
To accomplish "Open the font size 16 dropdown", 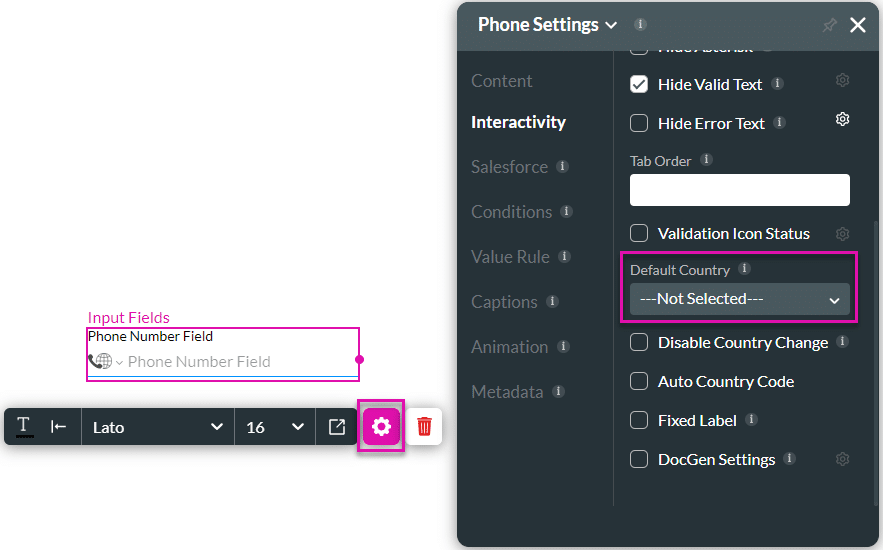I will [275, 427].
